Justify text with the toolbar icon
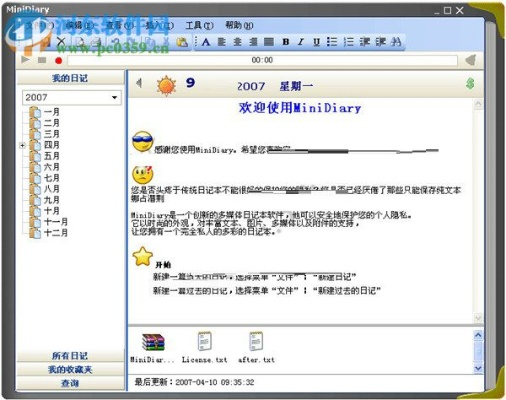506x400 pixels. coord(269,42)
